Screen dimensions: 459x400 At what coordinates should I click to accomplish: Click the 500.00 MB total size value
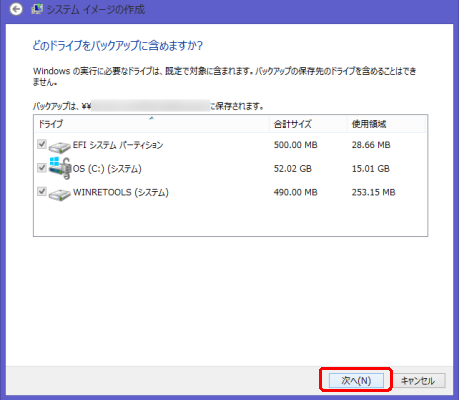(296, 145)
